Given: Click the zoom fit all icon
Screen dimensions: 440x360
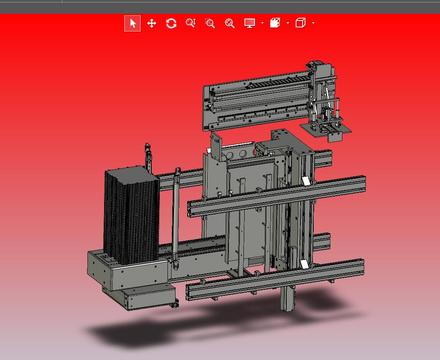Looking at the screenshot, I should [229, 23].
